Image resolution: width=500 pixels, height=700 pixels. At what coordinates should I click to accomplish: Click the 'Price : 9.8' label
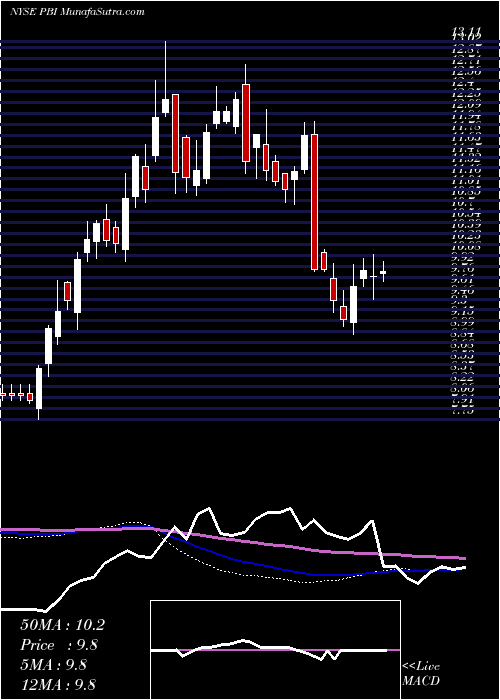(x=59, y=645)
